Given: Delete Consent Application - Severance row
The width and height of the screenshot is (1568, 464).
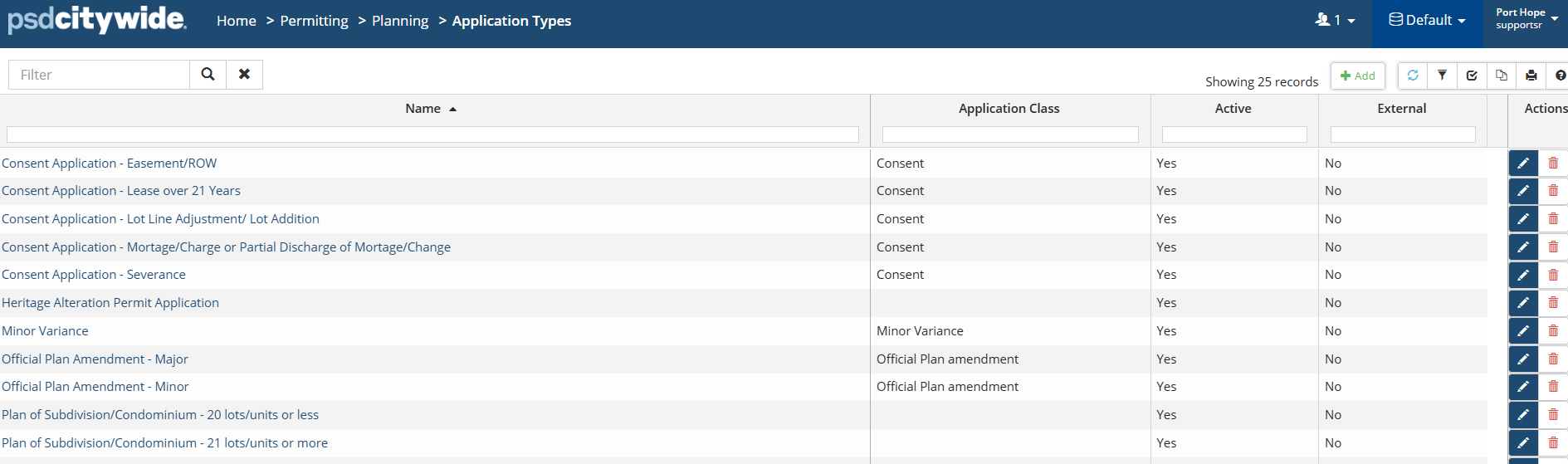Looking at the screenshot, I should [x=1553, y=275].
